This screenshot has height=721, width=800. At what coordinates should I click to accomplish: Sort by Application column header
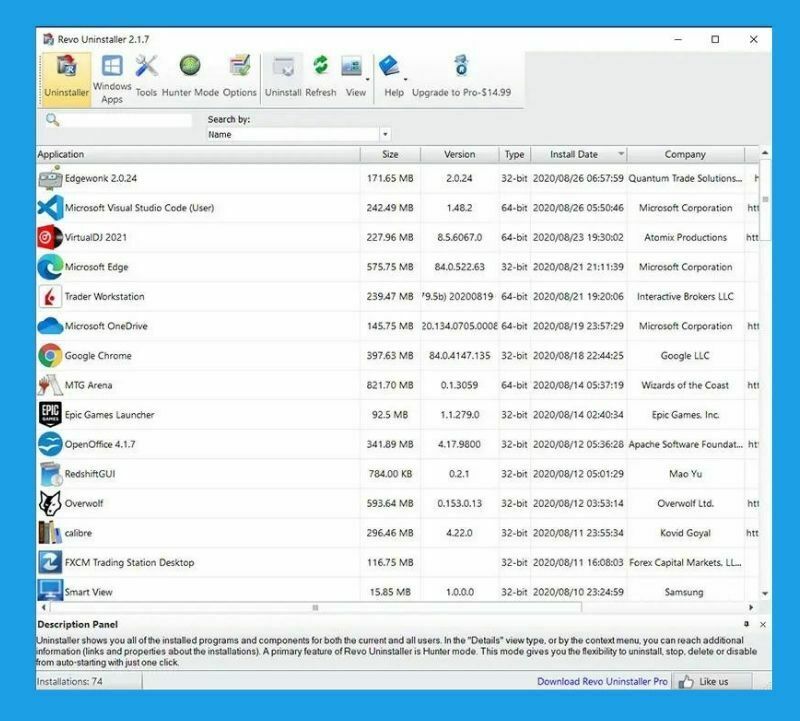198,154
